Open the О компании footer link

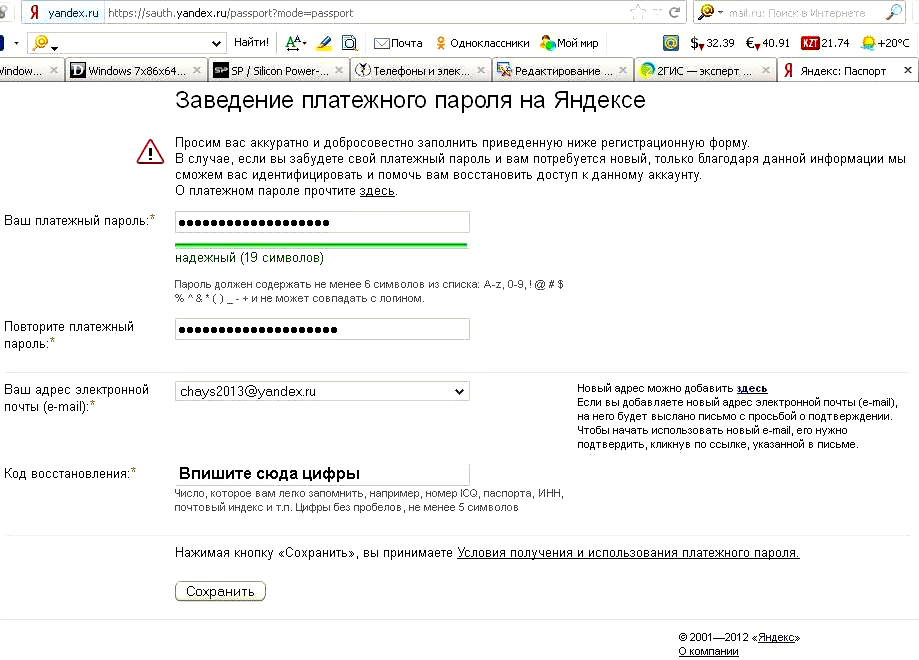[708, 651]
